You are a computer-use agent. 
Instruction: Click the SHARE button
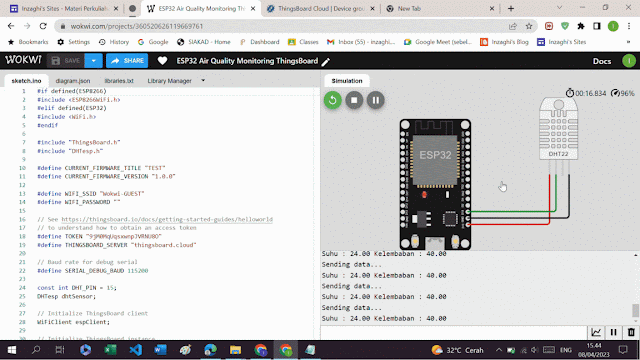coord(127,61)
